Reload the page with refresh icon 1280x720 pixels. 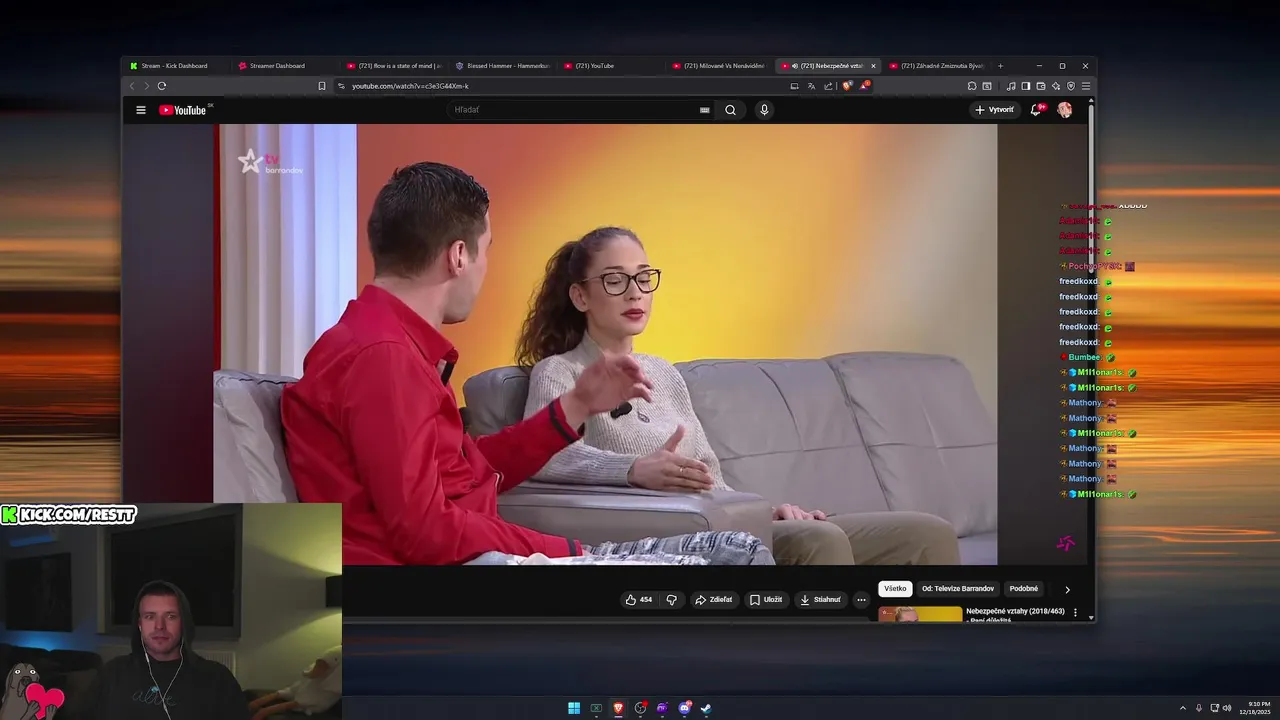[162, 86]
